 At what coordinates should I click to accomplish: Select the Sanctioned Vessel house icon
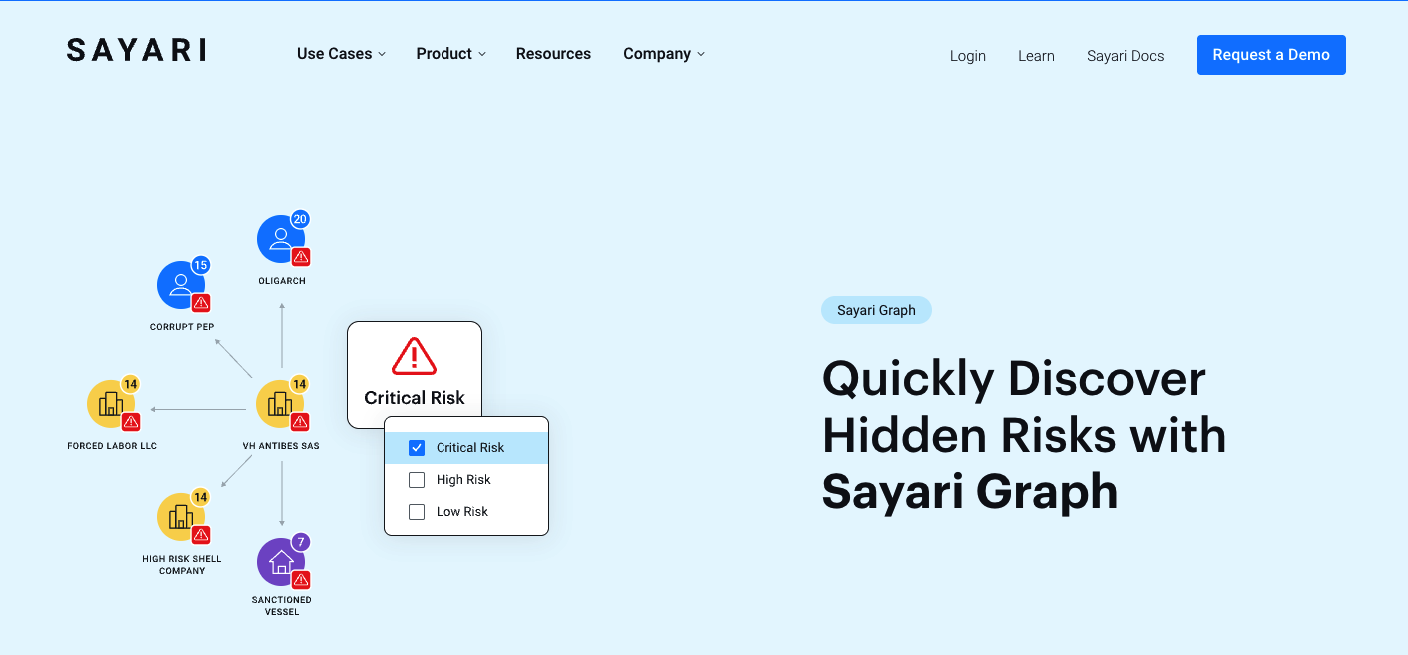pyautogui.click(x=280, y=562)
